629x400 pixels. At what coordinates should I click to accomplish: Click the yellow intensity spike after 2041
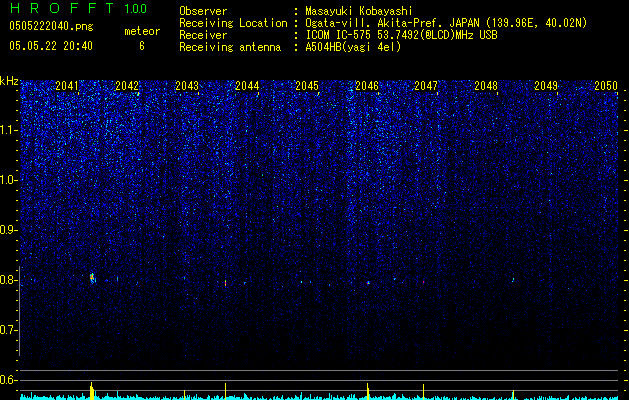pyautogui.click(x=92, y=391)
